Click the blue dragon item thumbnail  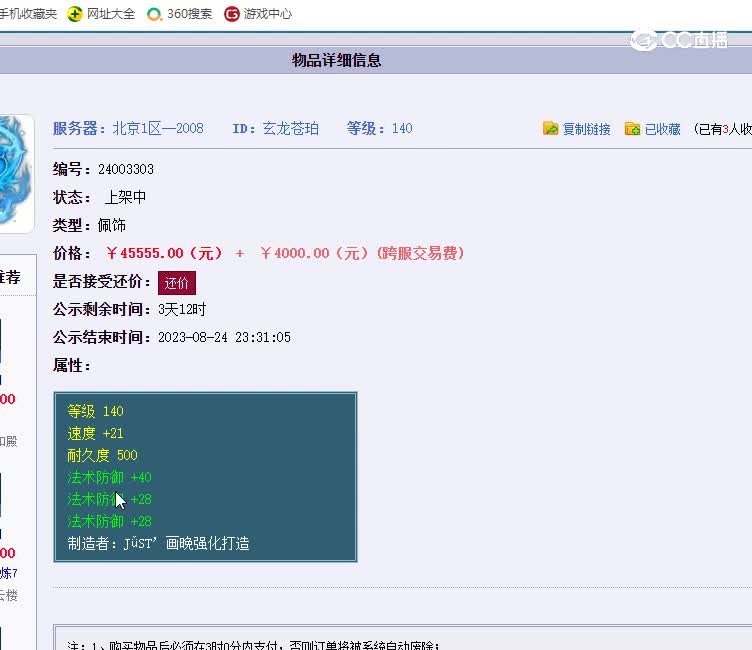pyautogui.click(x=16, y=174)
